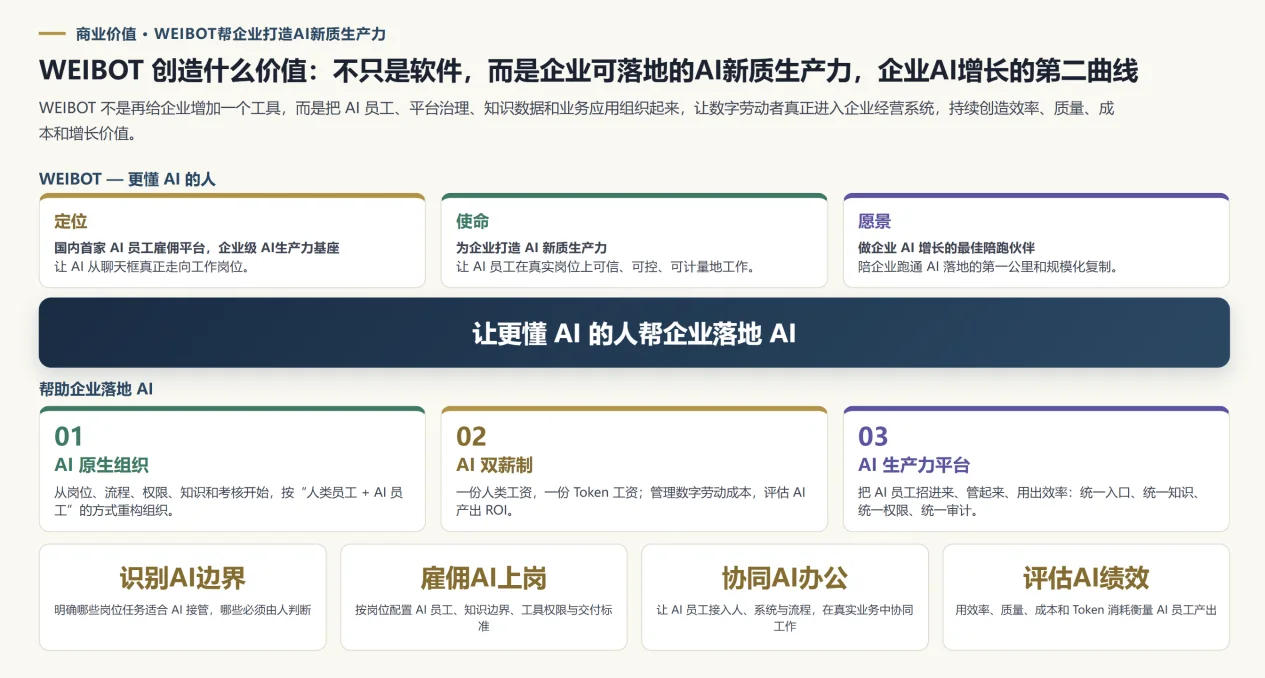Screen dimensions: 1265x678
Task: Click text 让 AI 员工接入人、系统与流程
Action: (785, 617)
